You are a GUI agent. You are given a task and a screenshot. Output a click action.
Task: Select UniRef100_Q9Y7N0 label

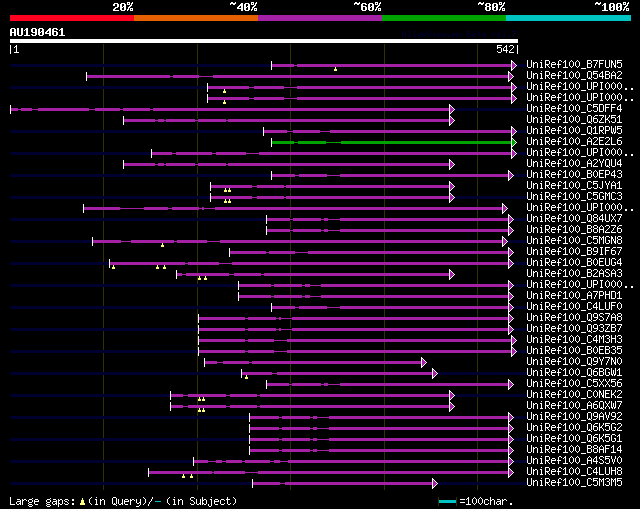574,362
